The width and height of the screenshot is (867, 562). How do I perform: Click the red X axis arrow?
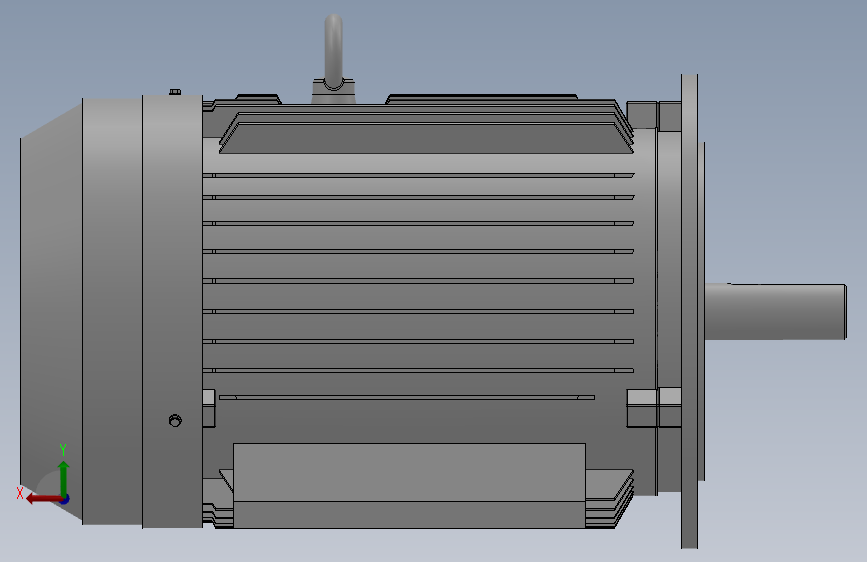pos(44,499)
